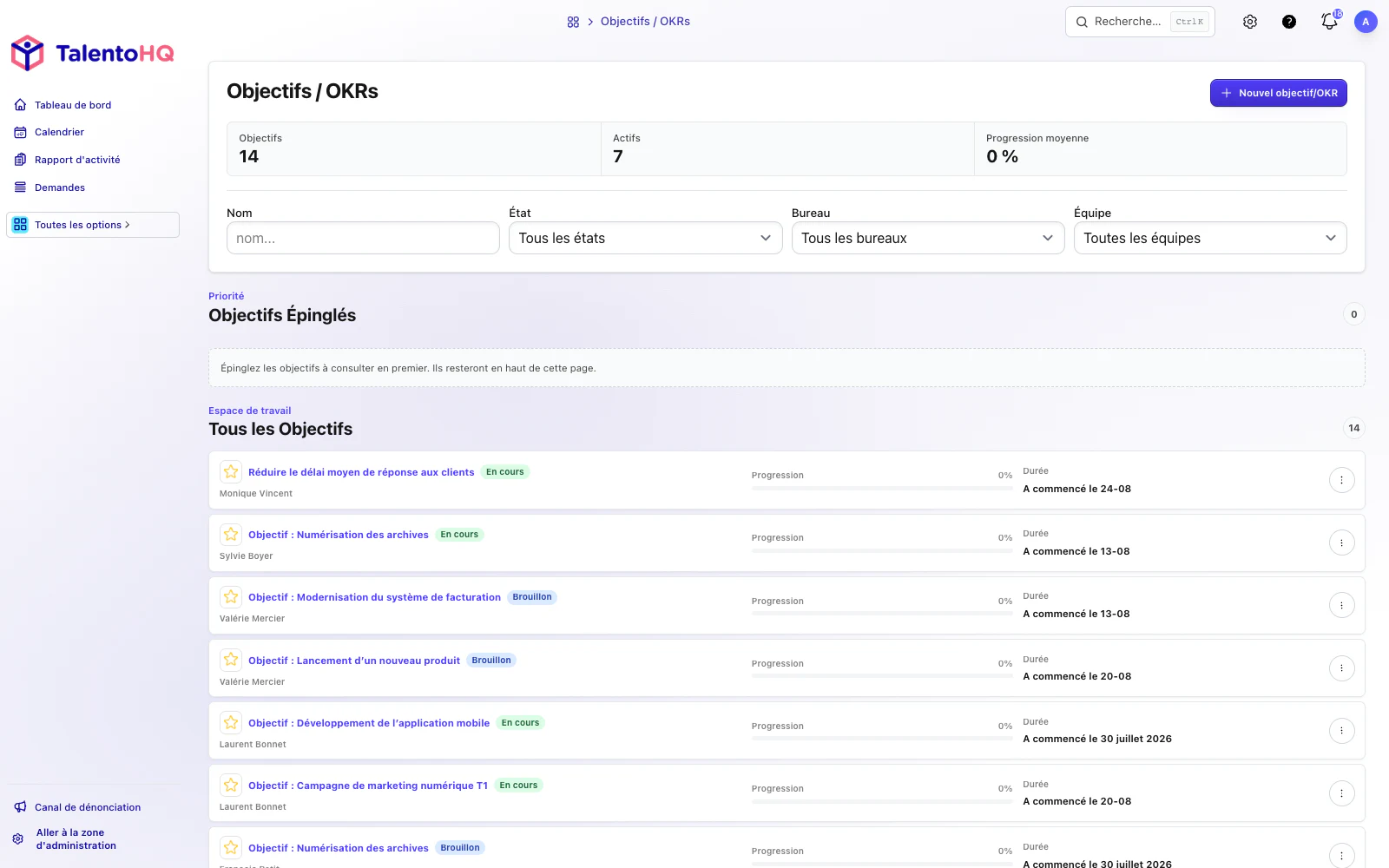The width and height of the screenshot is (1389, 868).
Task: Open the Toutes les équipes dropdown
Action: (x=1210, y=238)
